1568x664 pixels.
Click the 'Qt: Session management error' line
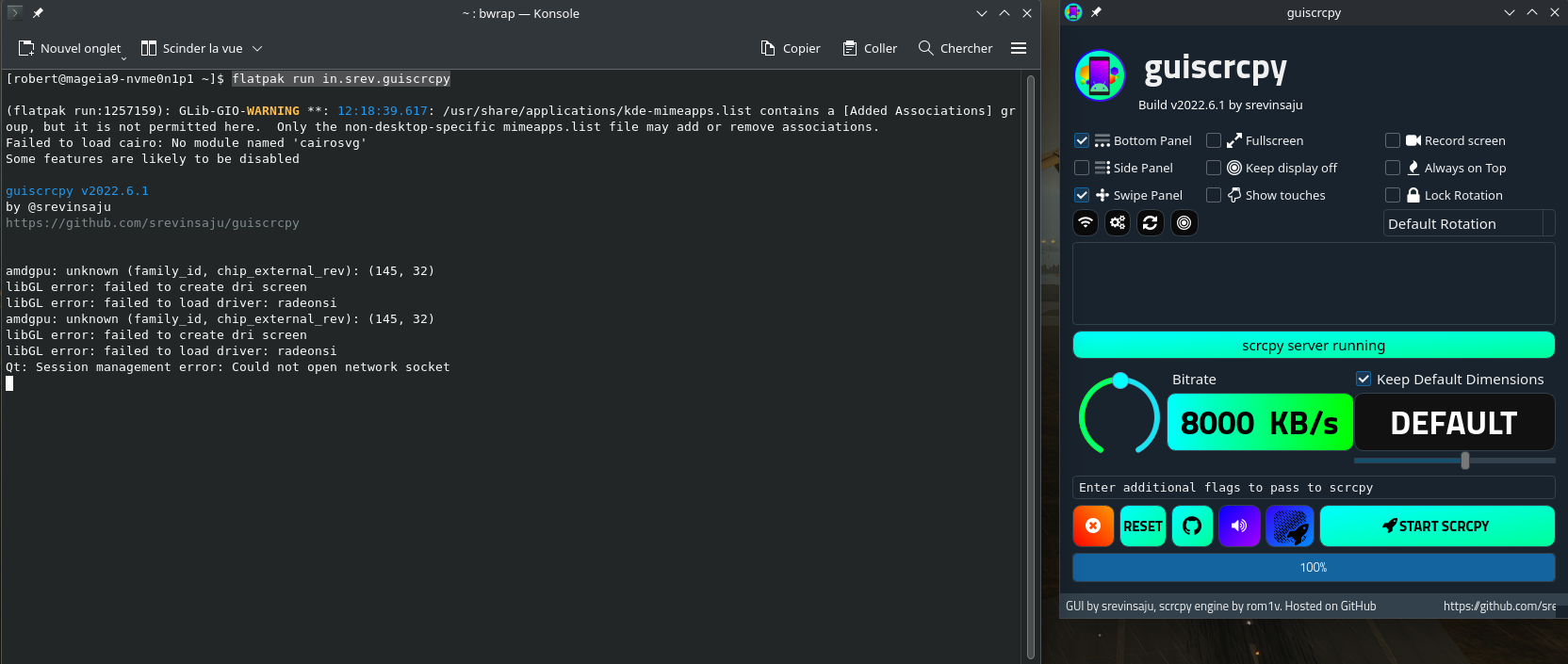click(228, 366)
